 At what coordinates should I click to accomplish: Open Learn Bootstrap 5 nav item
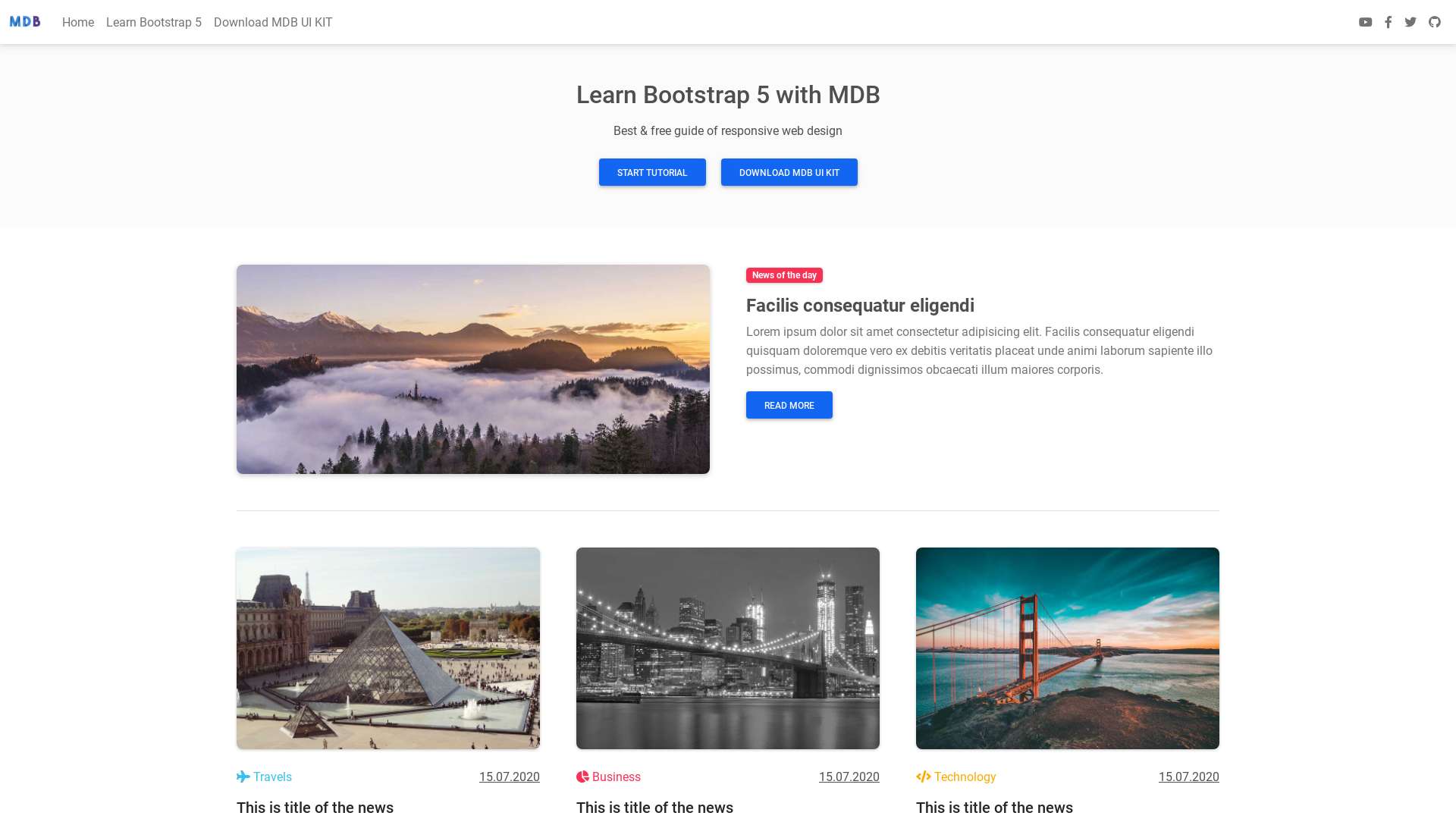tap(154, 22)
